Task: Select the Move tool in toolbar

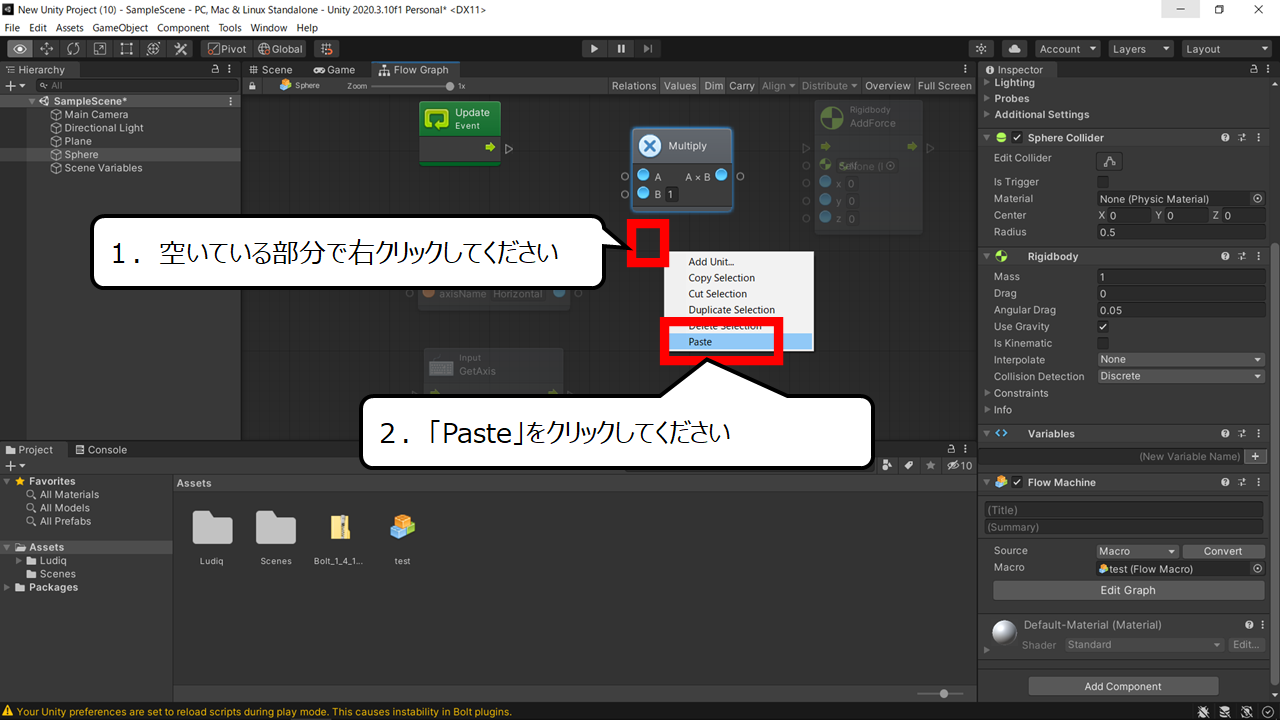Action: pyautogui.click(x=46, y=49)
